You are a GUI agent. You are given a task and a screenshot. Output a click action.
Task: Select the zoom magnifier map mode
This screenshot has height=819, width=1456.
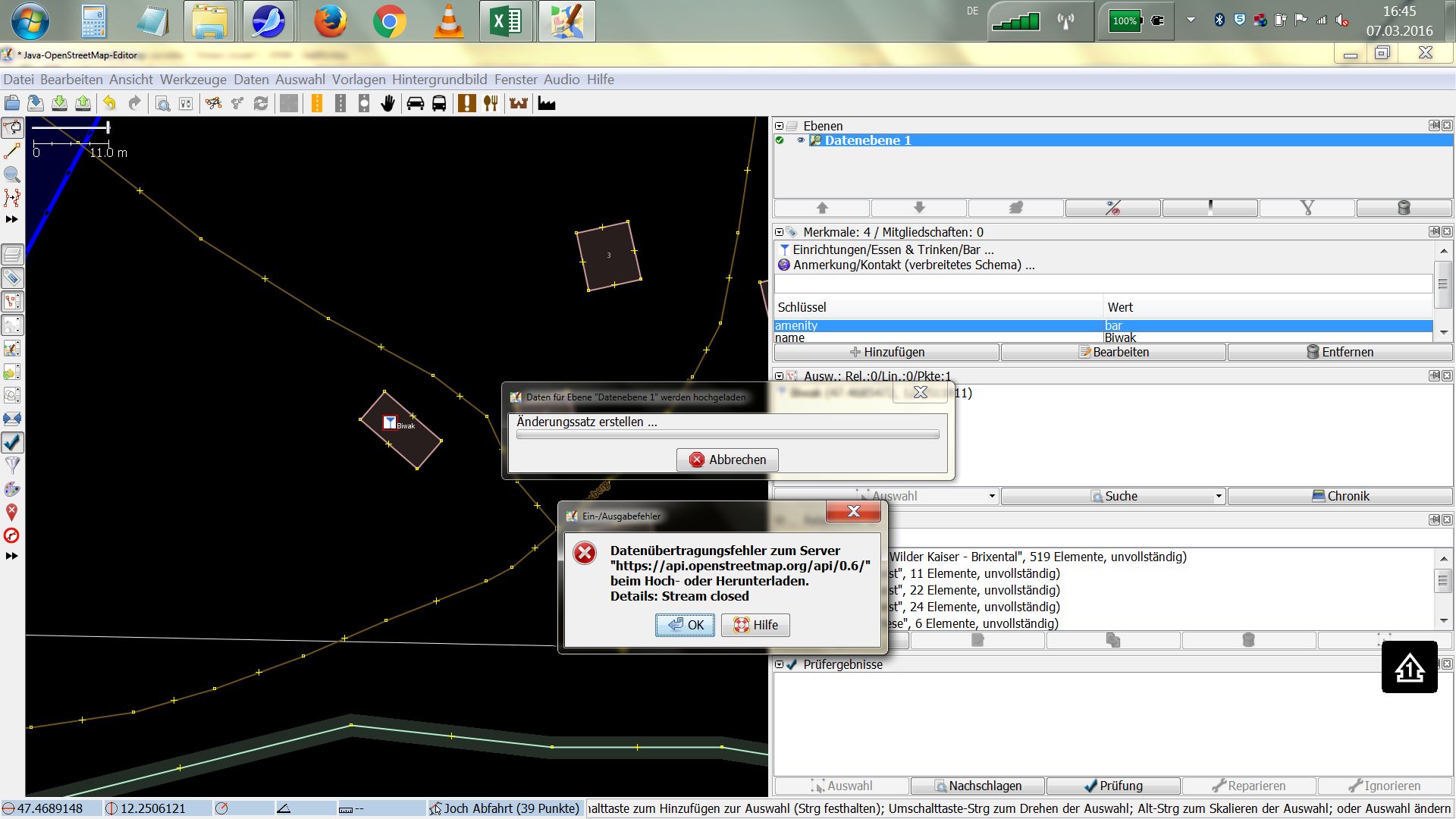[12, 174]
